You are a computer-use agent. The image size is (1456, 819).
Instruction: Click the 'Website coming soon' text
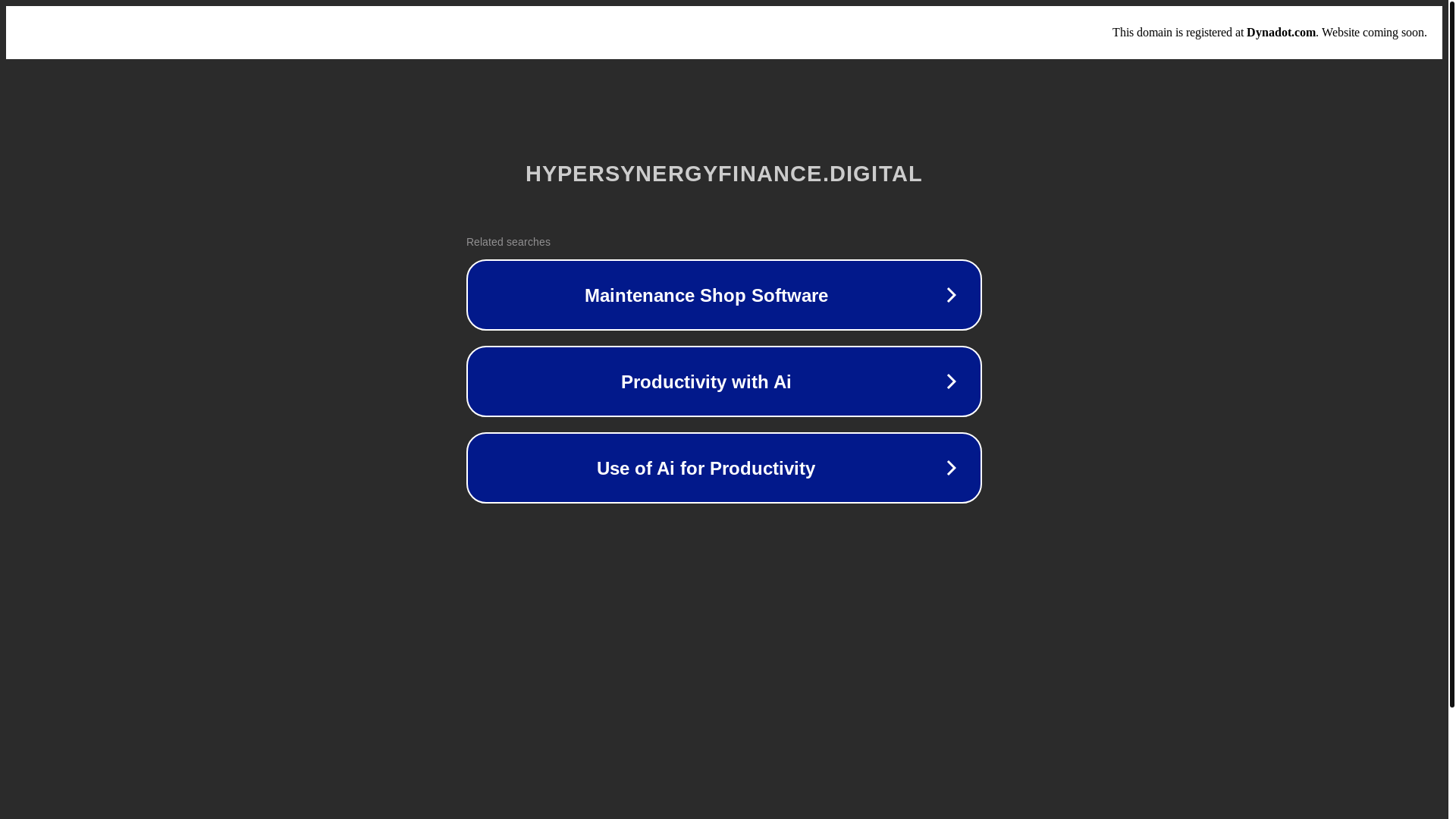coord(1373,33)
